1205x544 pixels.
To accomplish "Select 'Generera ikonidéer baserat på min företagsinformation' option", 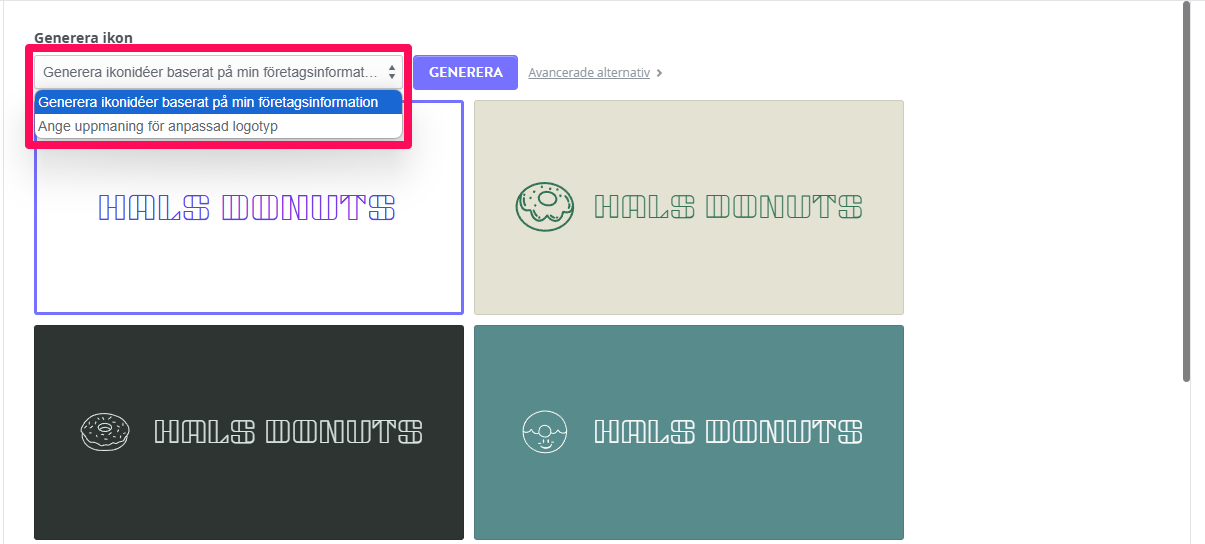I will tap(219, 102).
